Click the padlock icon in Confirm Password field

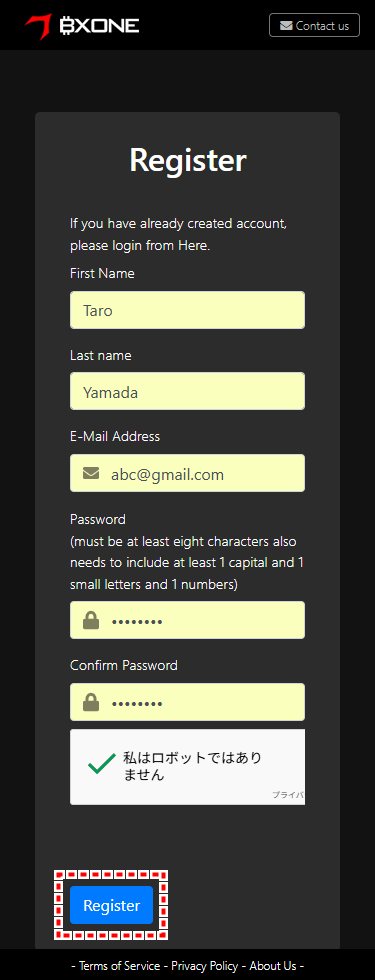(x=91, y=702)
